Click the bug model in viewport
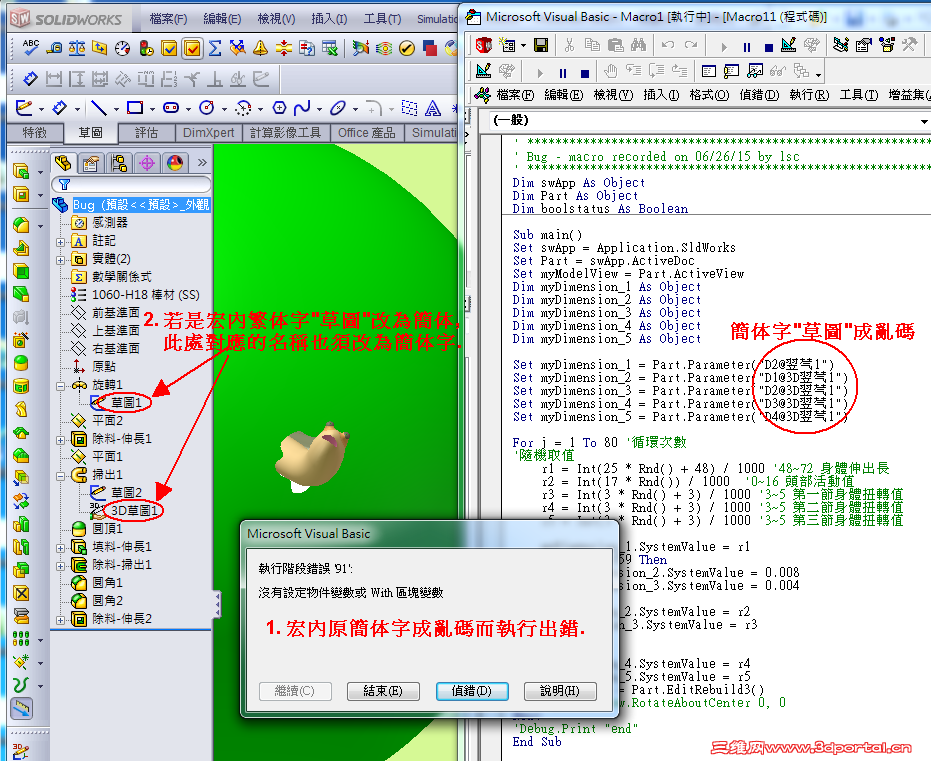 (312, 456)
